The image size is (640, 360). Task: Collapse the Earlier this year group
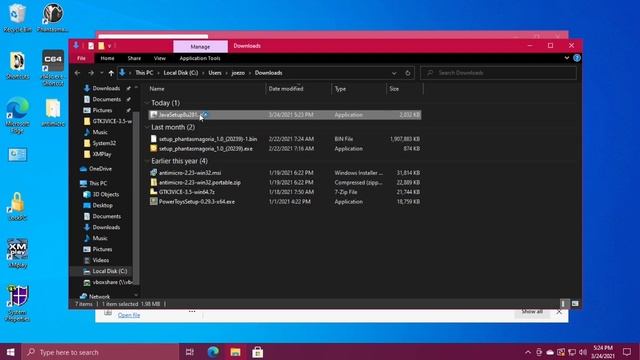pyautogui.click(x=147, y=161)
